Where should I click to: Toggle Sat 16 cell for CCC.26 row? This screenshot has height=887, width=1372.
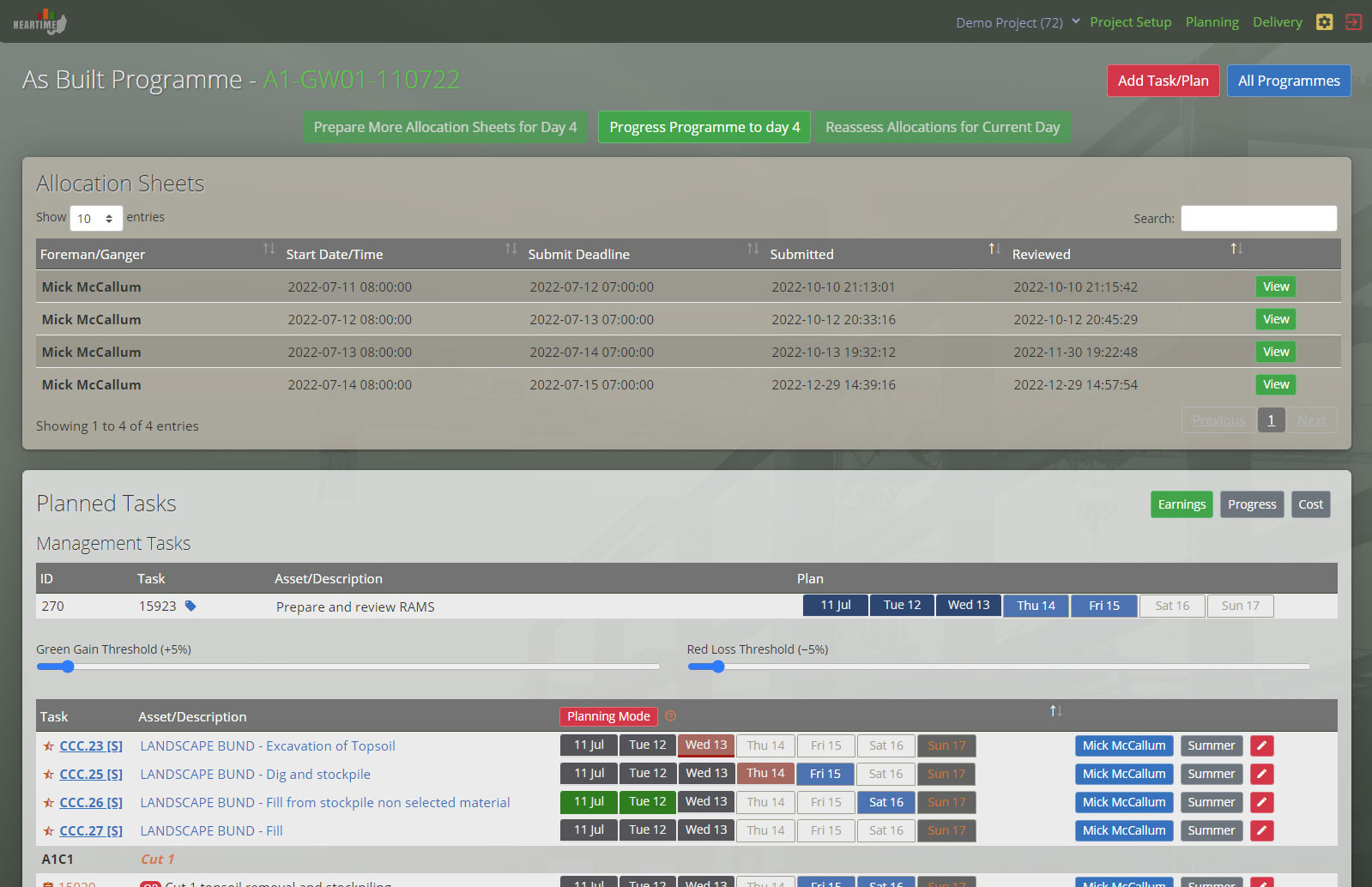(886, 802)
